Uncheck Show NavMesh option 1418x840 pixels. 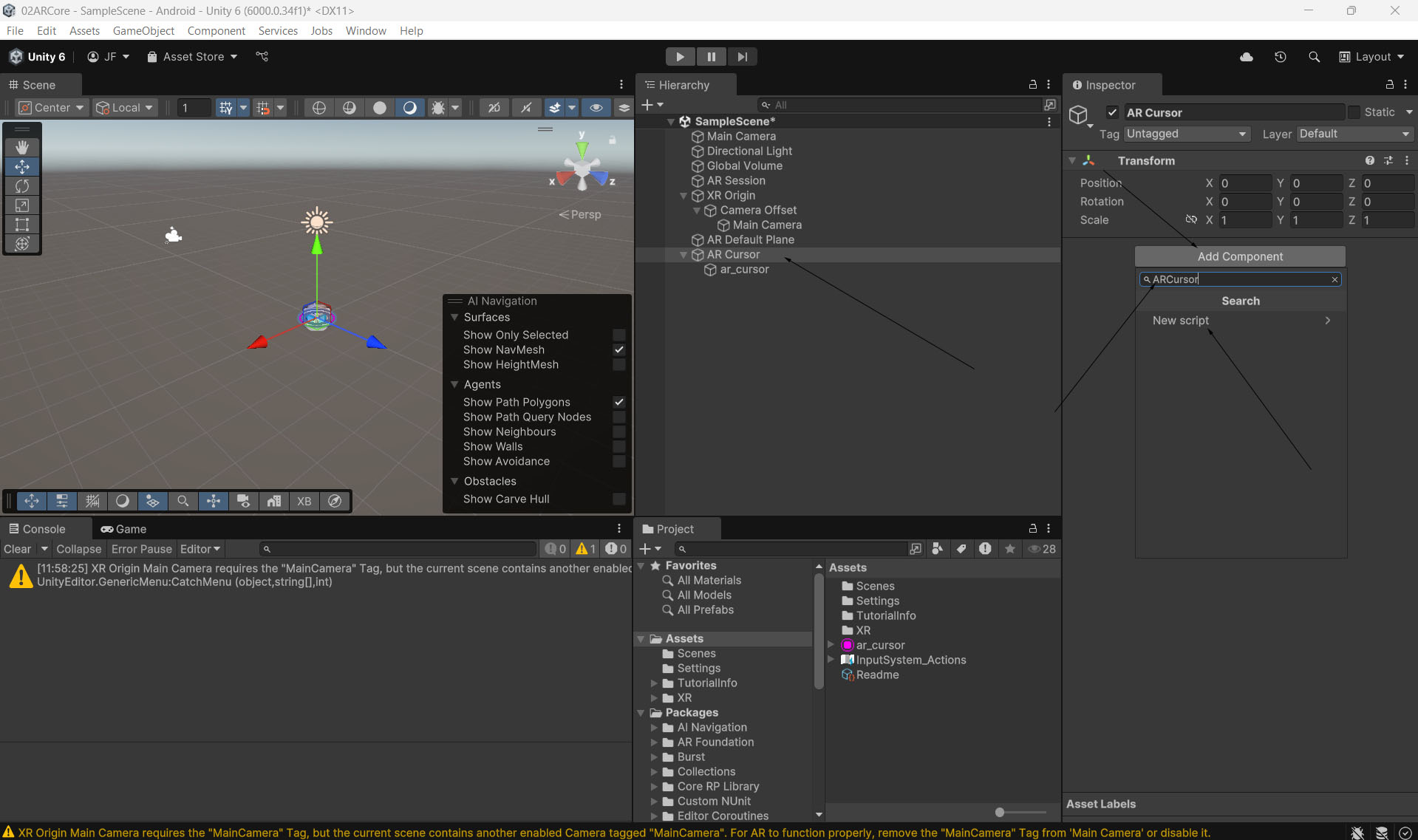619,350
